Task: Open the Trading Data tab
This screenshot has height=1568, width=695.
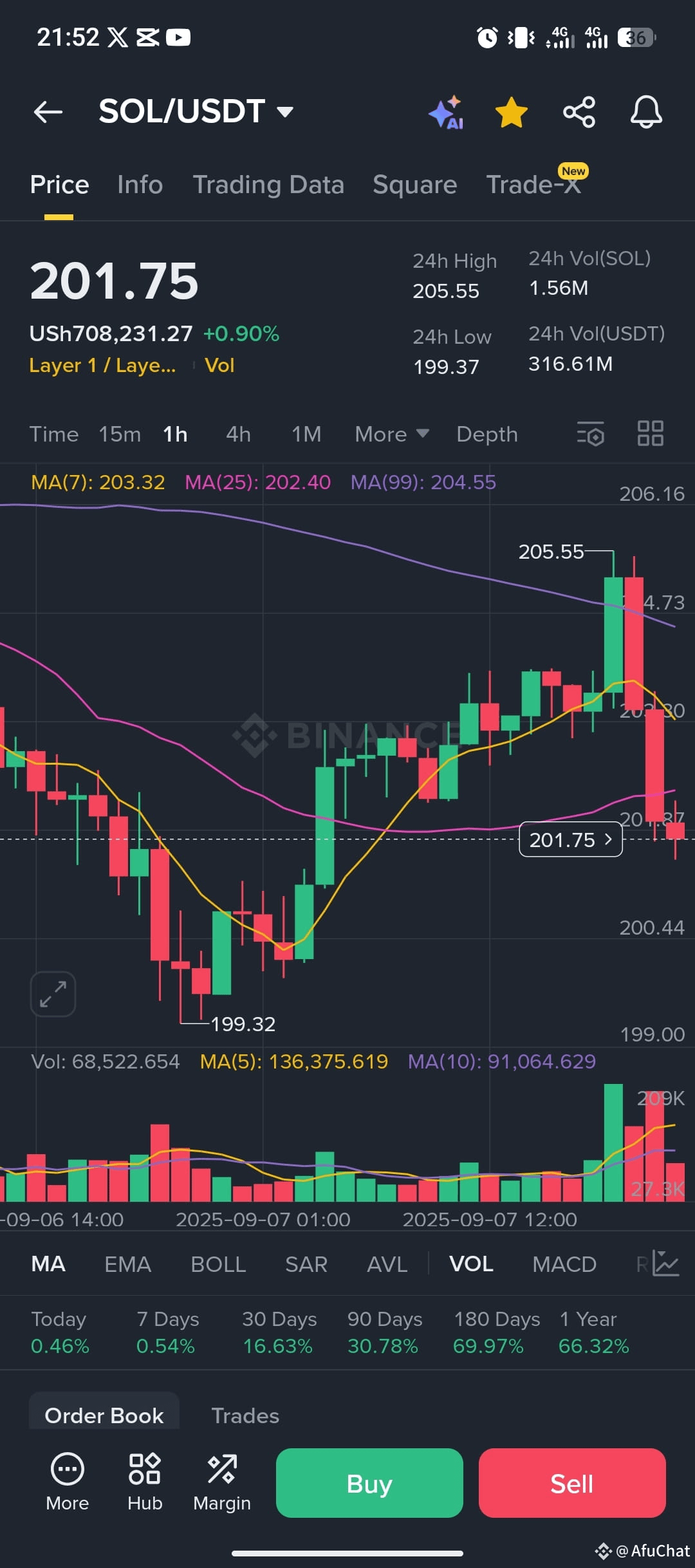Action: point(268,185)
